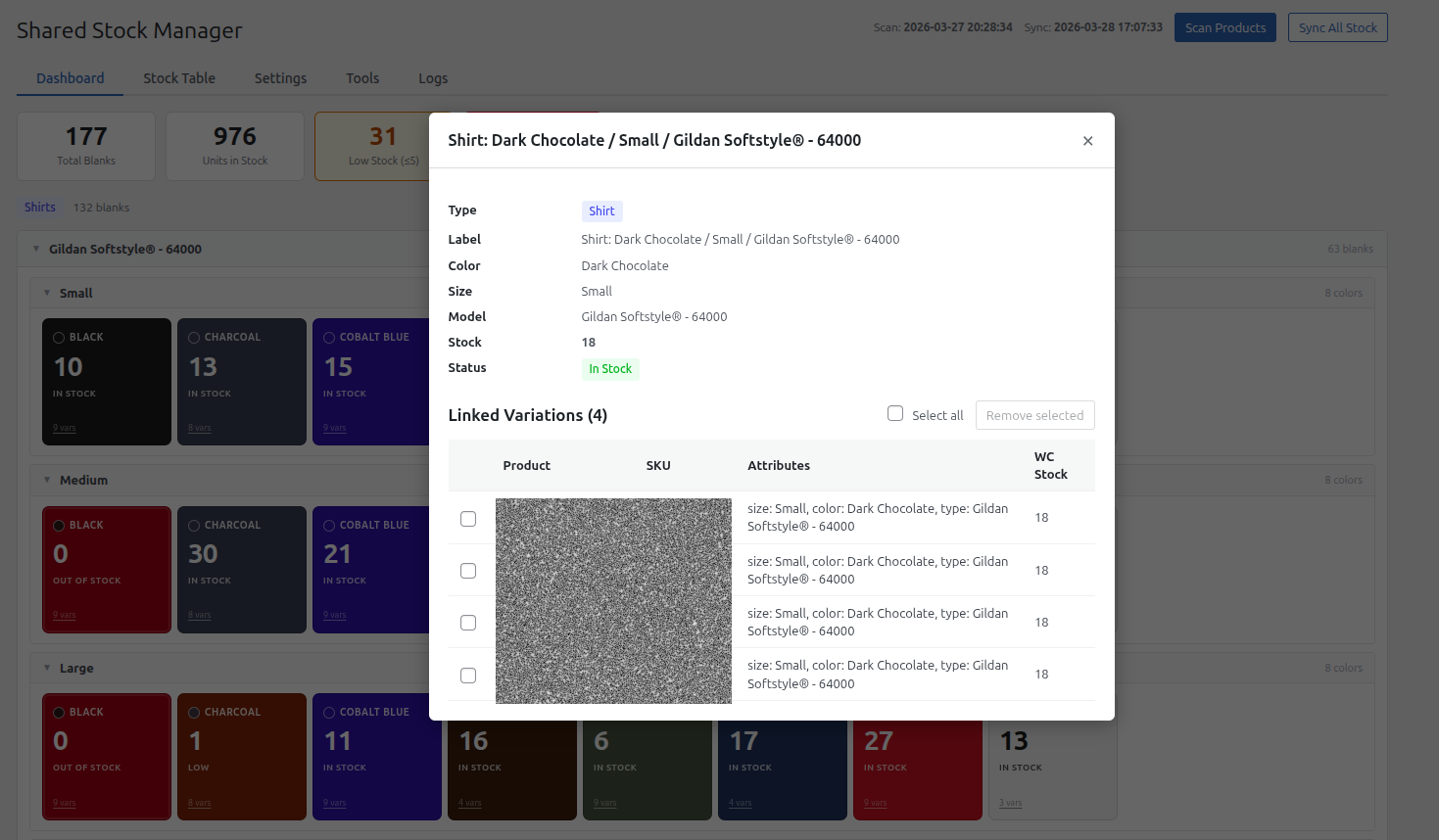Collapse the Medium size group
Viewport: 1439px width, 840px height.
pos(47,480)
